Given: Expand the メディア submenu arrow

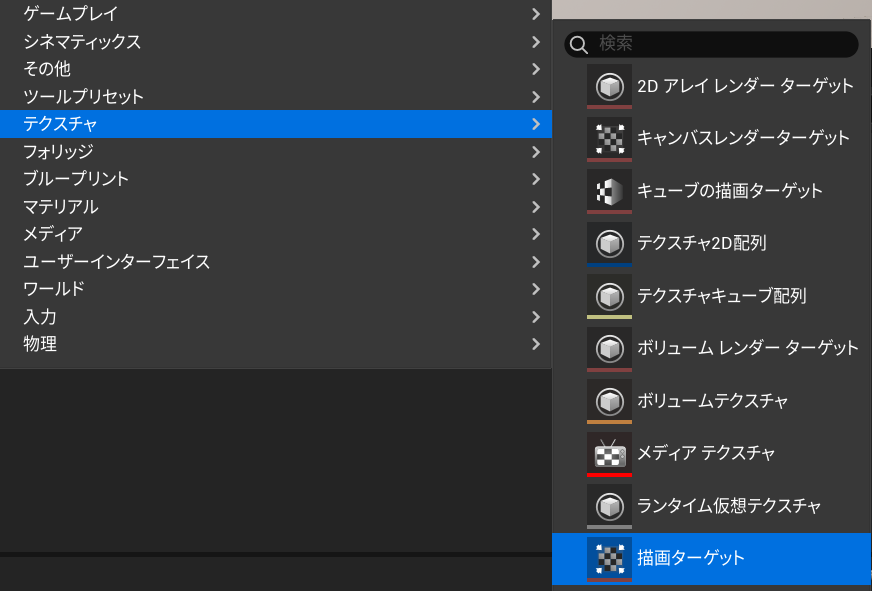Looking at the screenshot, I should (x=536, y=234).
